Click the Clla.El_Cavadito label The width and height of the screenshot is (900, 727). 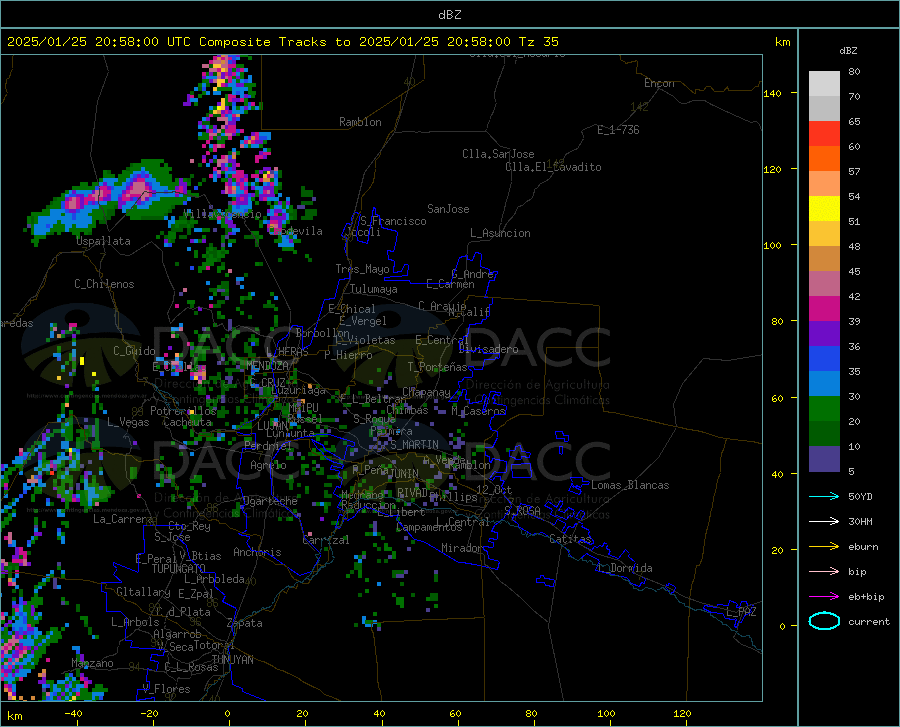[x=553, y=167]
